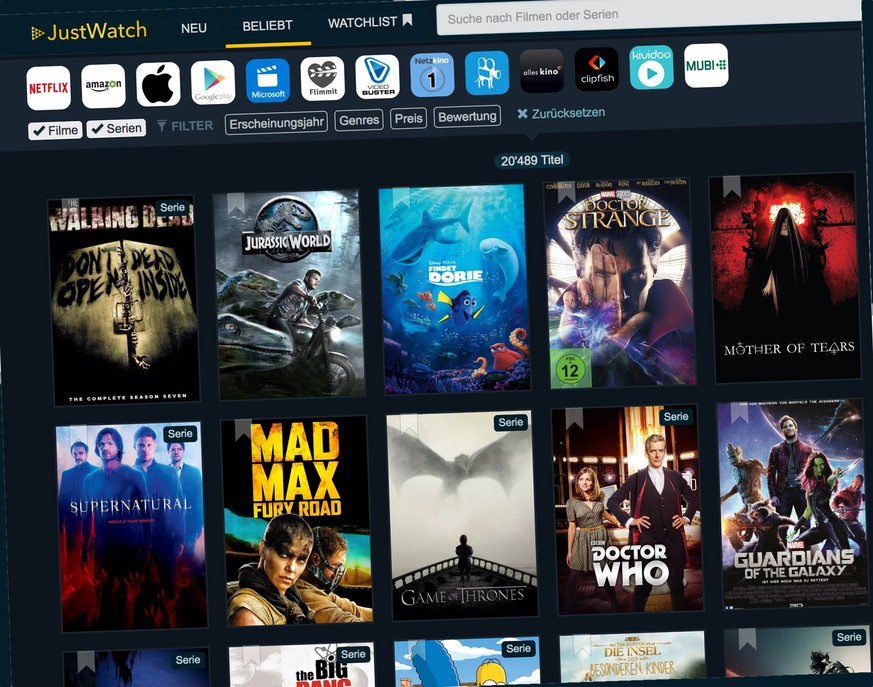This screenshot has width=873, height=687.
Task: Click the bookmark on Game of Thrones poster
Action: point(409,424)
